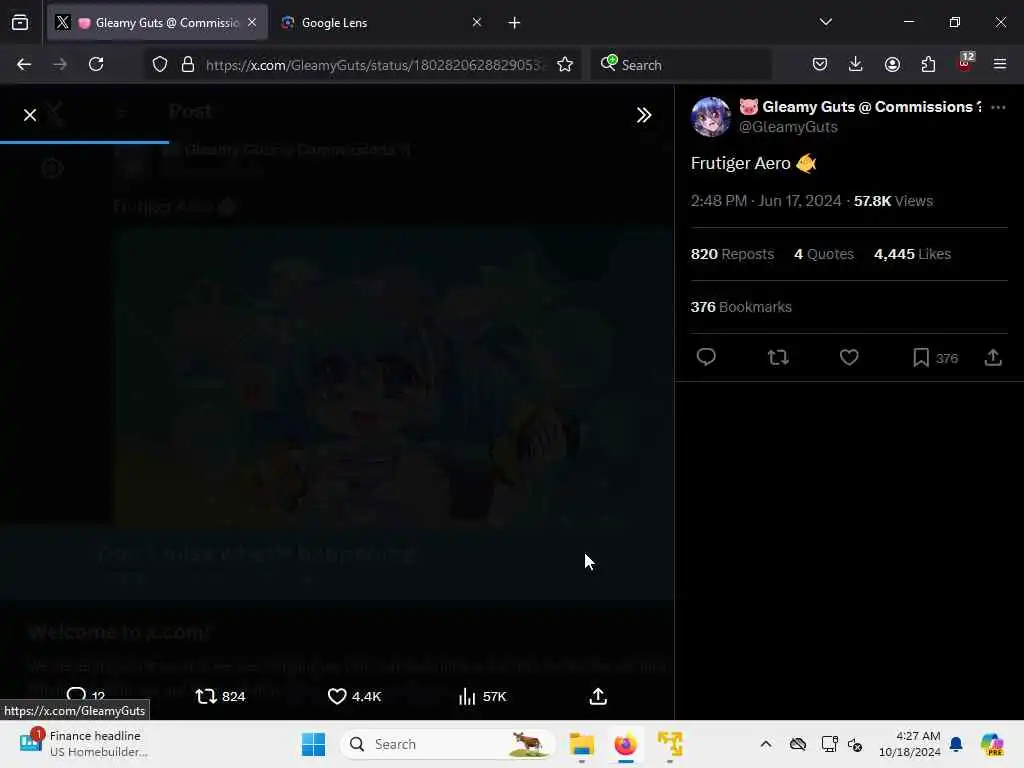Image resolution: width=1024 pixels, height=768 pixels.
Task: Save page to Pocket
Action: point(820,64)
